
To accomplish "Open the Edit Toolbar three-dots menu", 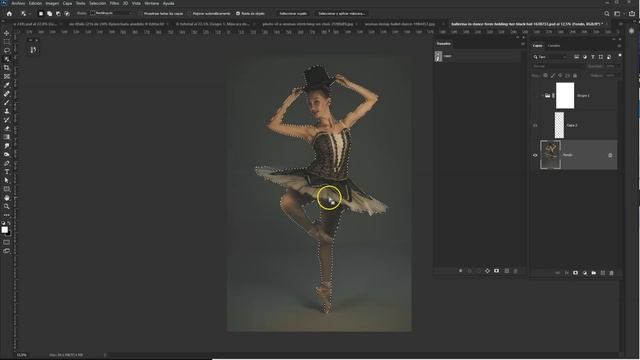I will pyautogui.click(x=7, y=215).
